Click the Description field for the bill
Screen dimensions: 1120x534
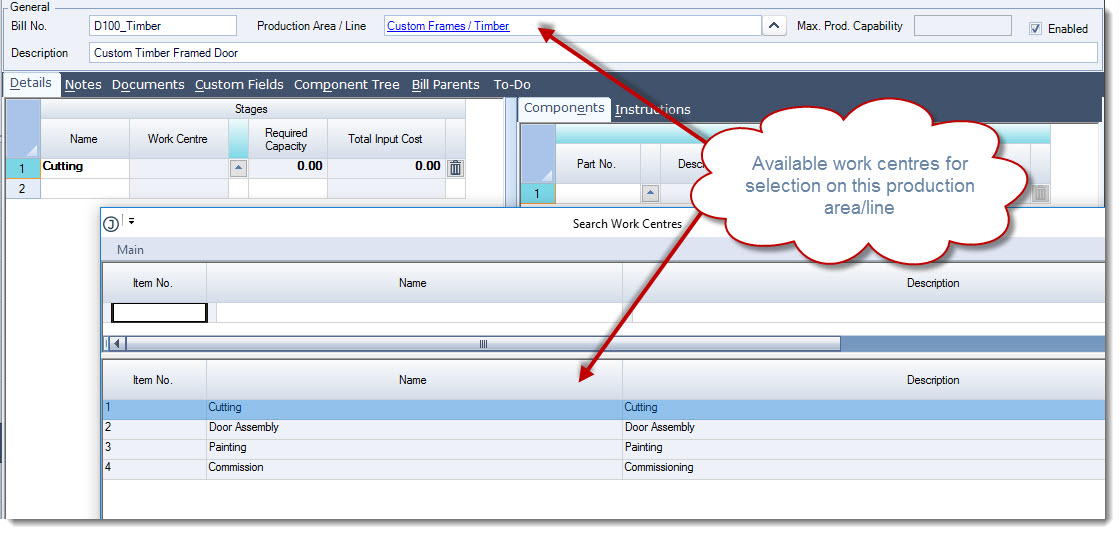593,53
